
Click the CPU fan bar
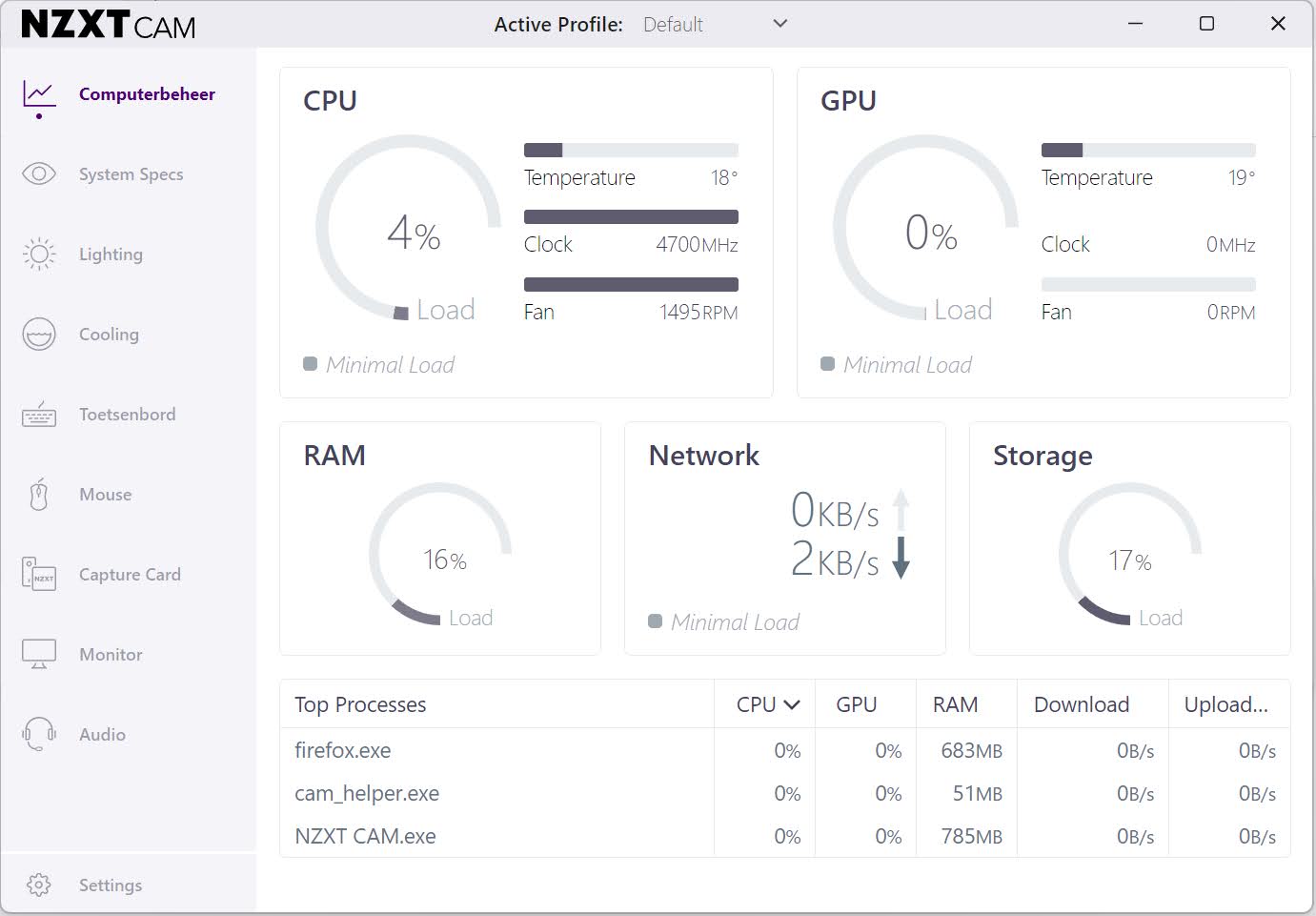[x=631, y=284]
